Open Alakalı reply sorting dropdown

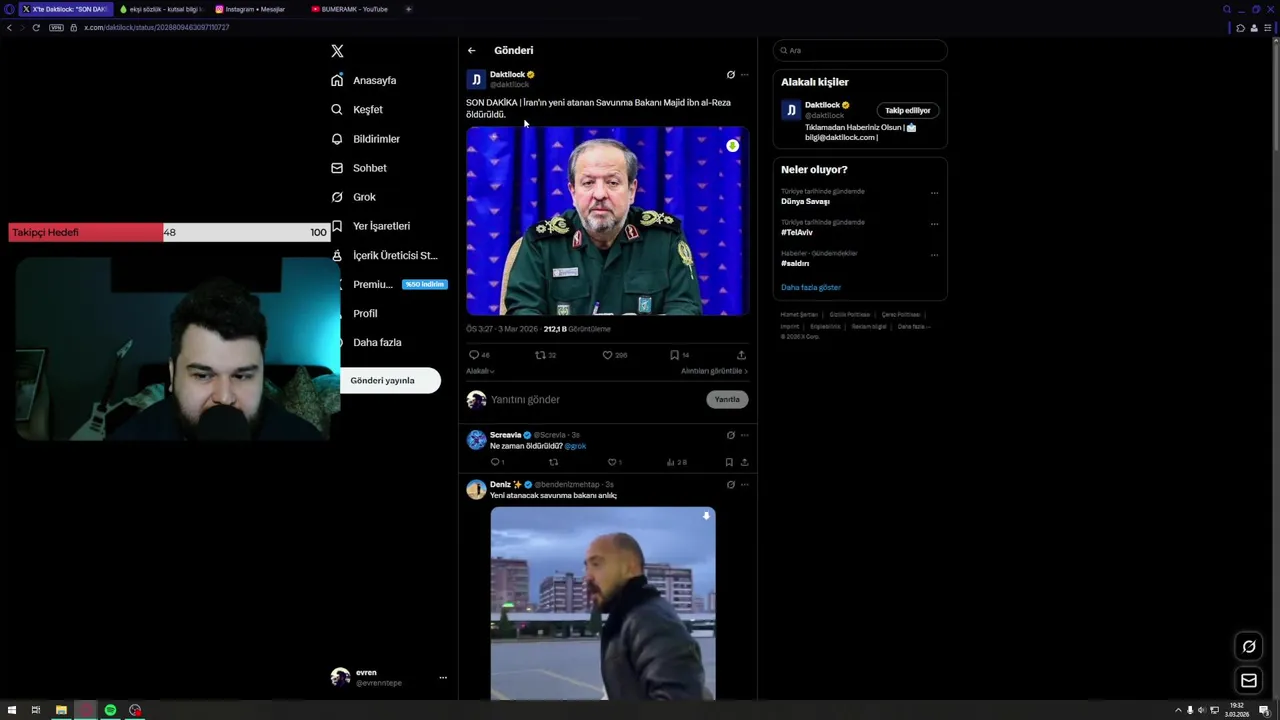pyautogui.click(x=480, y=371)
